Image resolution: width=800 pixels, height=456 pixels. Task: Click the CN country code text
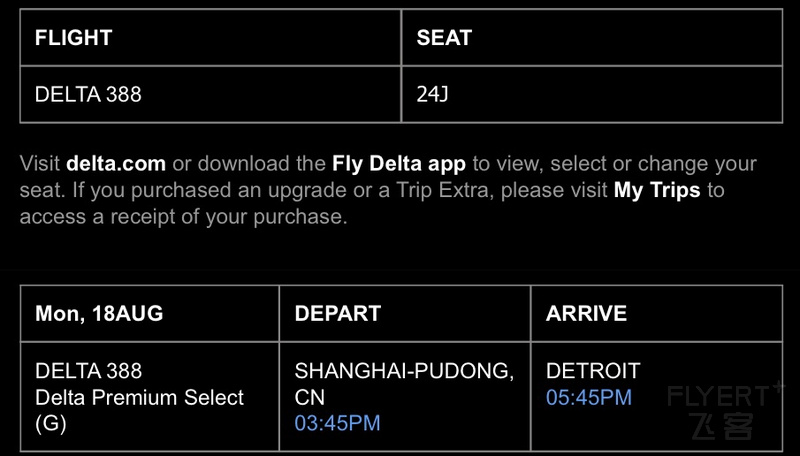click(x=309, y=397)
